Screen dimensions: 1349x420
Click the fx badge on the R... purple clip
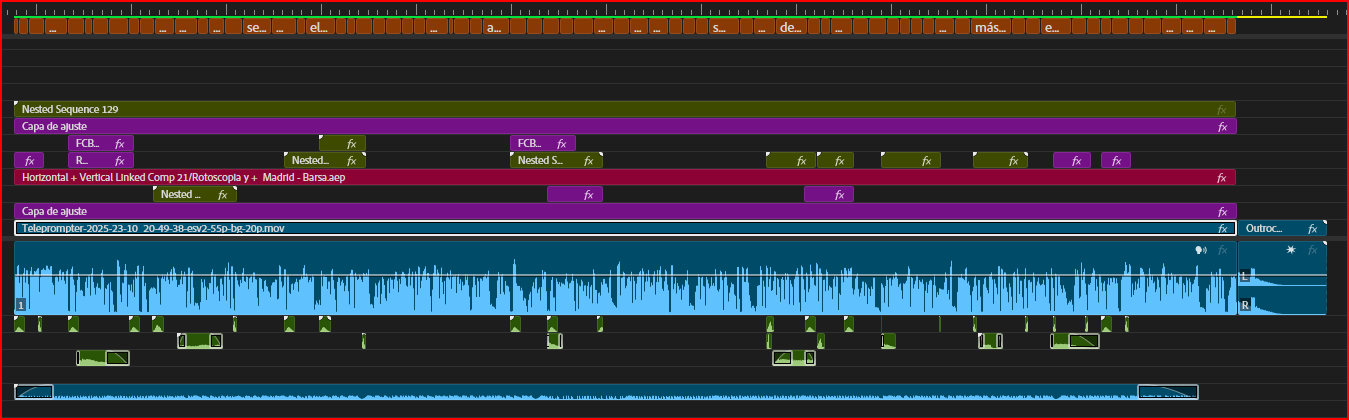coord(119,160)
